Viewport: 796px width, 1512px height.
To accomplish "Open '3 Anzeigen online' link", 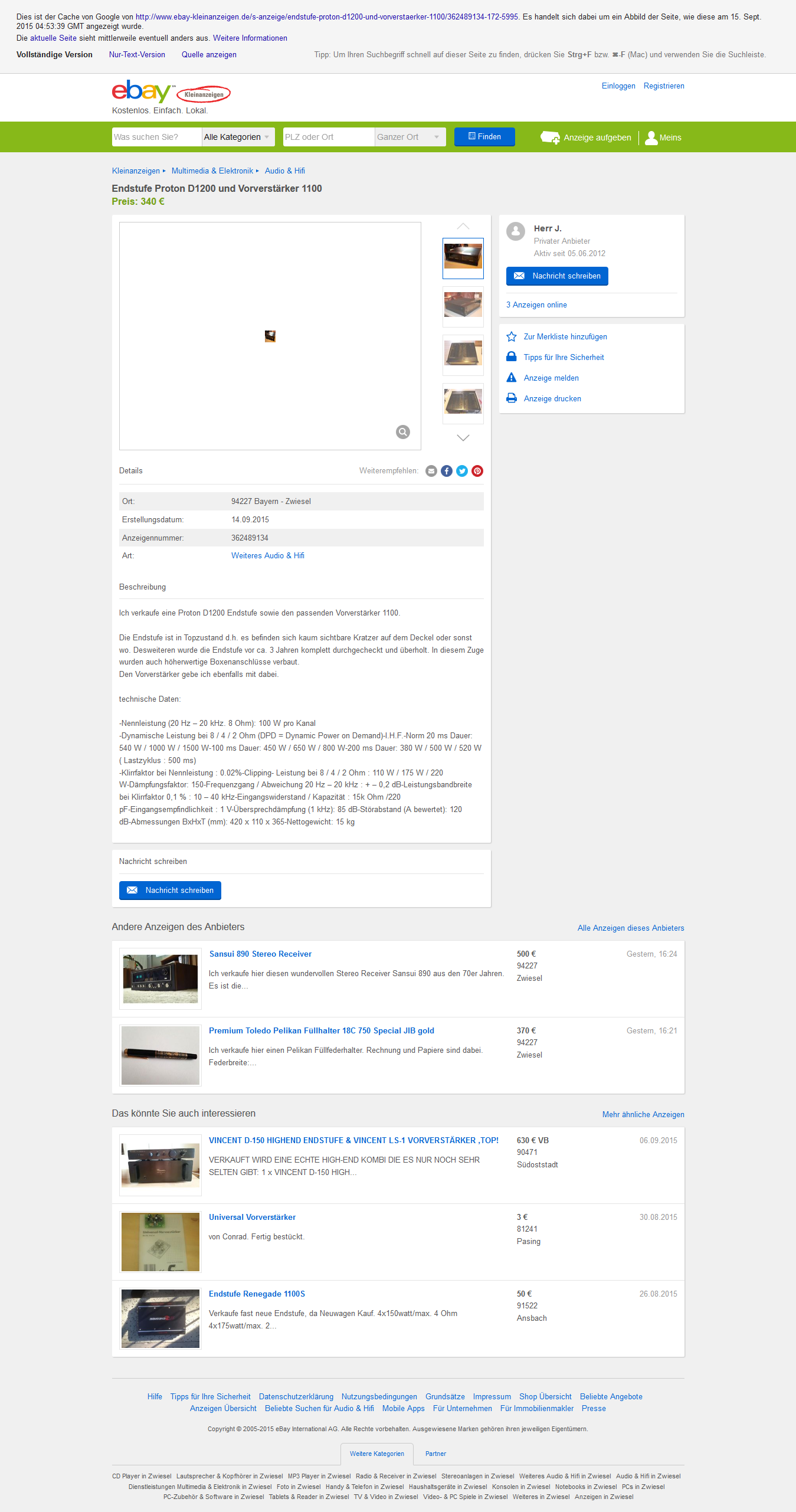I will click(x=536, y=305).
